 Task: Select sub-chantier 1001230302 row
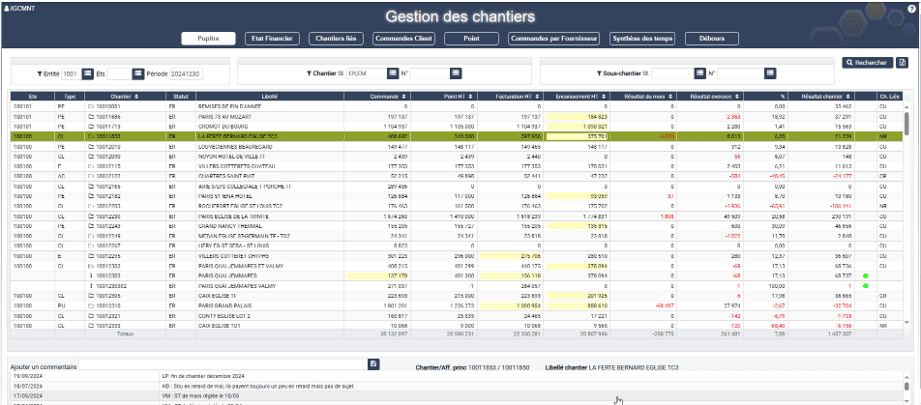(456, 286)
